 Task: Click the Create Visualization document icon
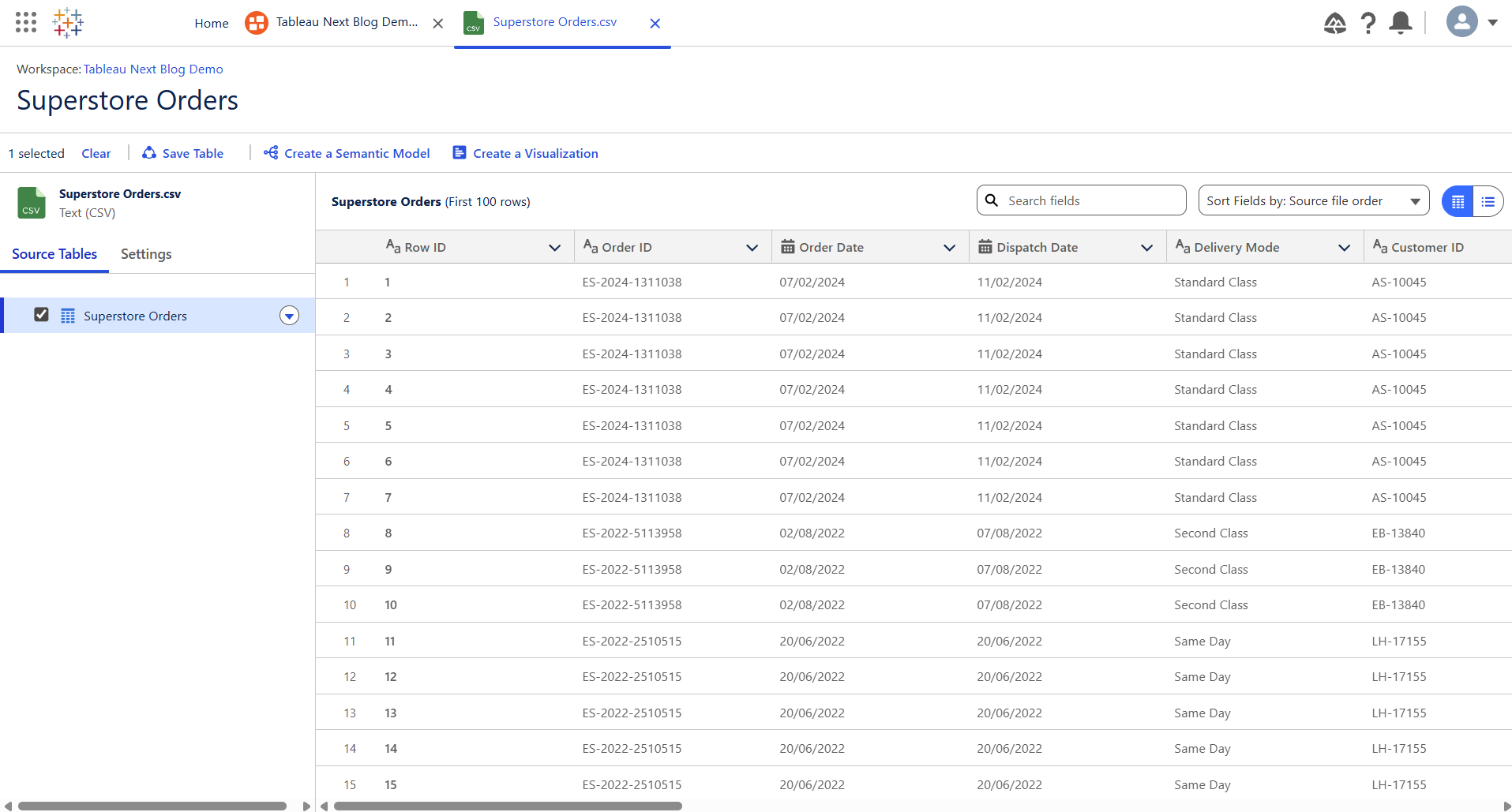point(459,152)
